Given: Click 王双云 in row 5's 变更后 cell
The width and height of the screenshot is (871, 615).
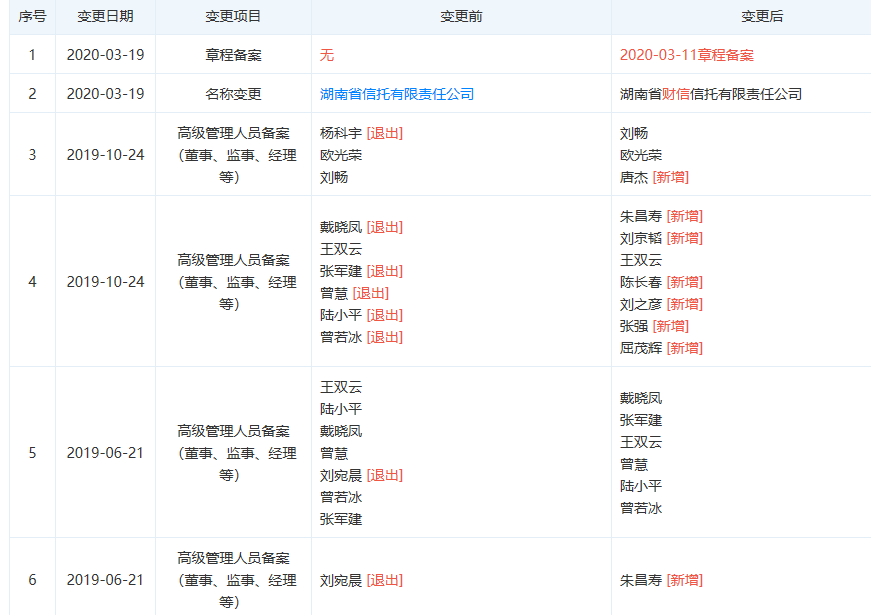Looking at the screenshot, I should click(x=640, y=442).
